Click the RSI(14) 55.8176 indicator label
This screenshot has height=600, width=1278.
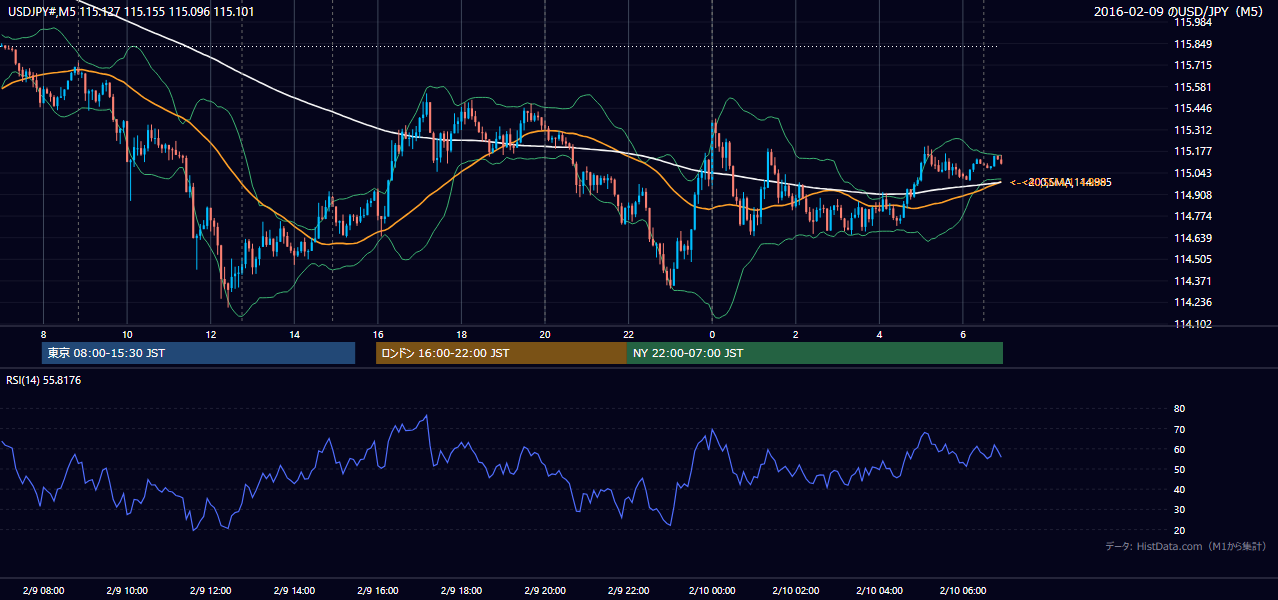click(43, 380)
